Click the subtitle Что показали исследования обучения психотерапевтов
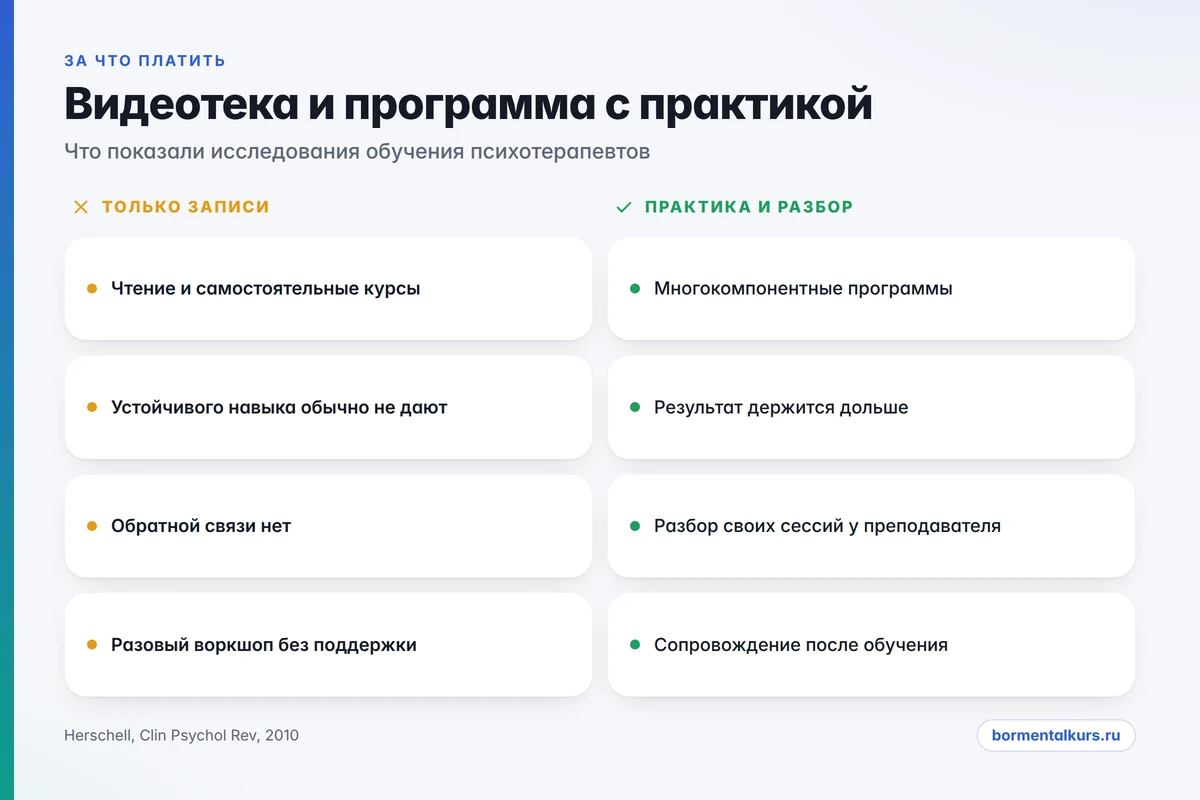The width and height of the screenshot is (1200, 800). (357, 152)
